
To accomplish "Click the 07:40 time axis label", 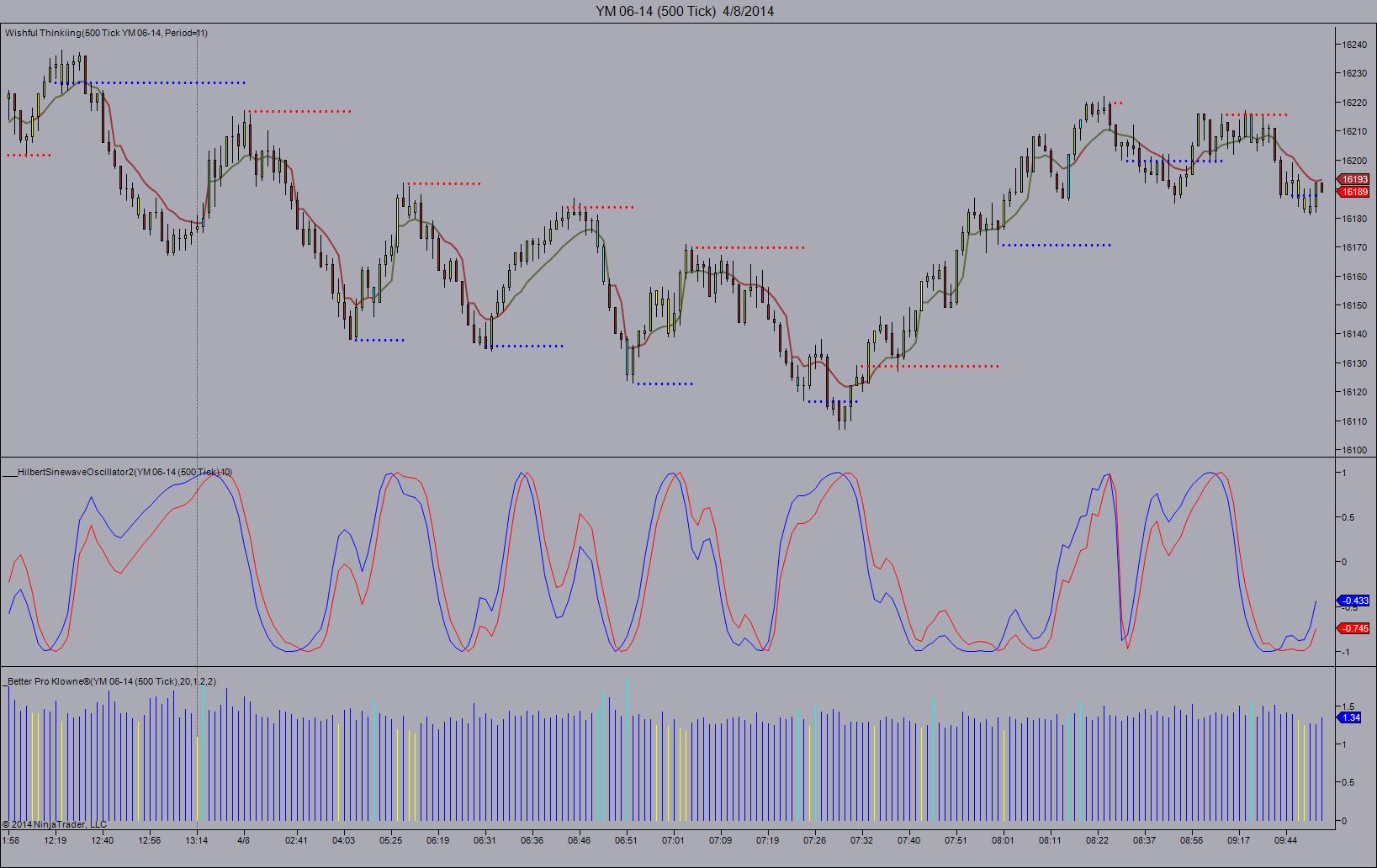I will click(908, 839).
